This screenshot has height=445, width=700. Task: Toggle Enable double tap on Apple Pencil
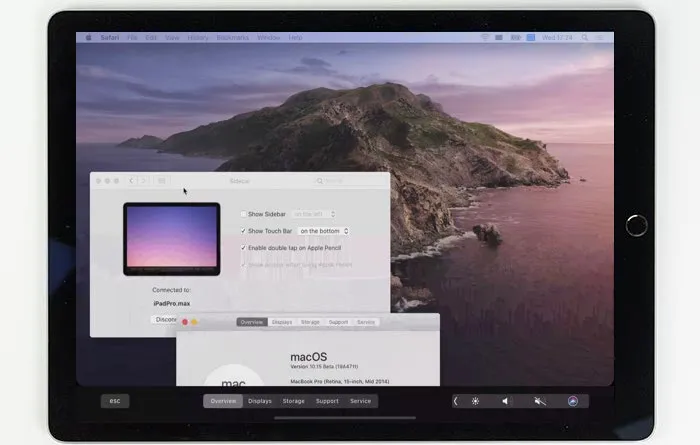[243, 248]
